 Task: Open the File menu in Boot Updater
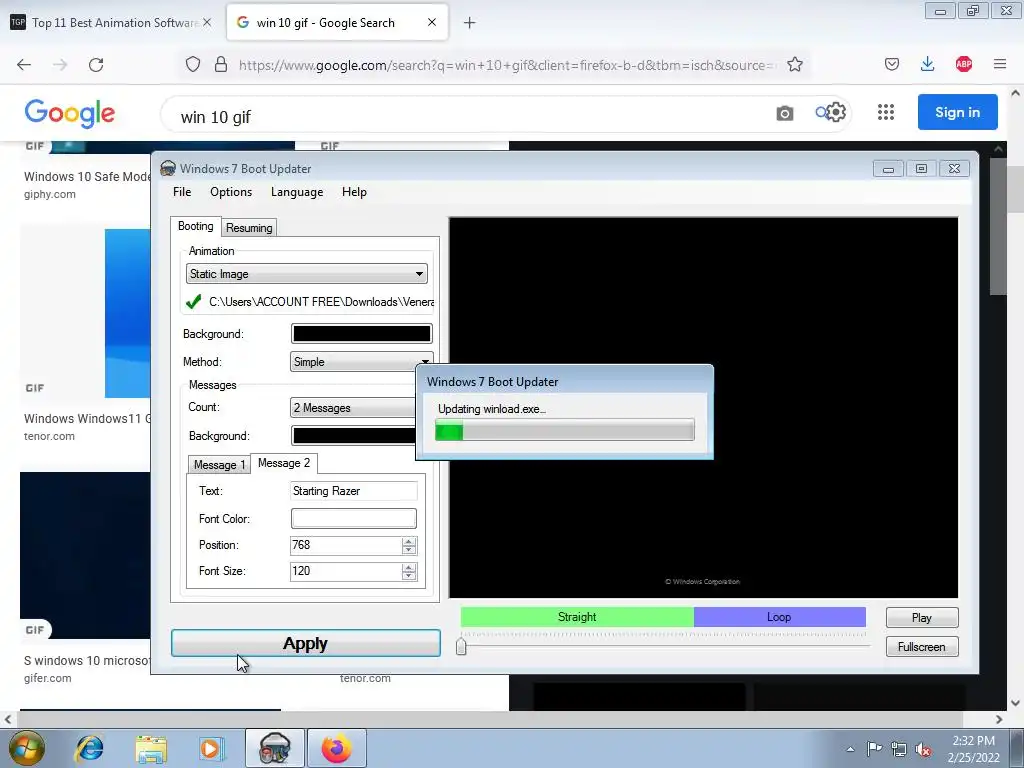coord(182,192)
